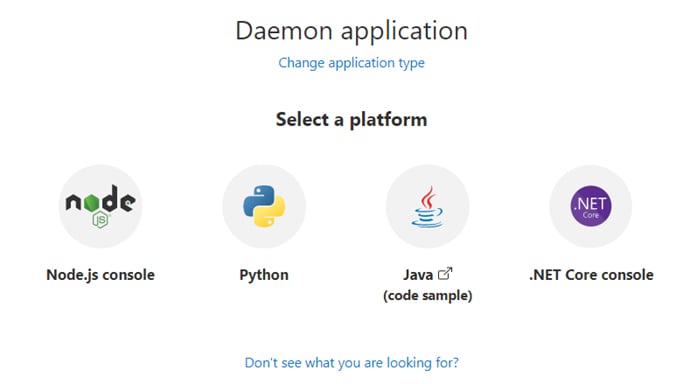
Task: Click the Change application type link
Action: point(351,63)
